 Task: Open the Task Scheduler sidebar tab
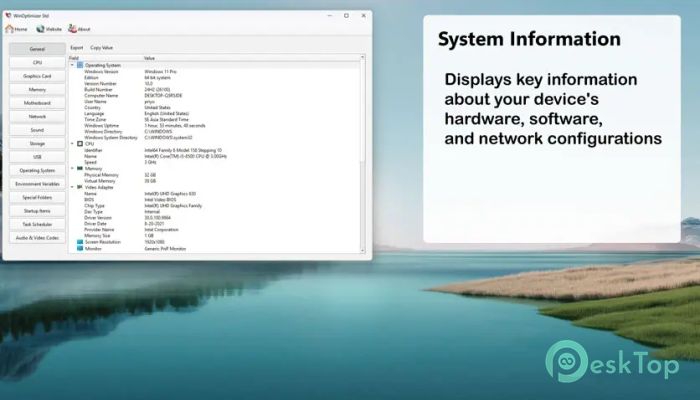pyautogui.click(x=38, y=224)
